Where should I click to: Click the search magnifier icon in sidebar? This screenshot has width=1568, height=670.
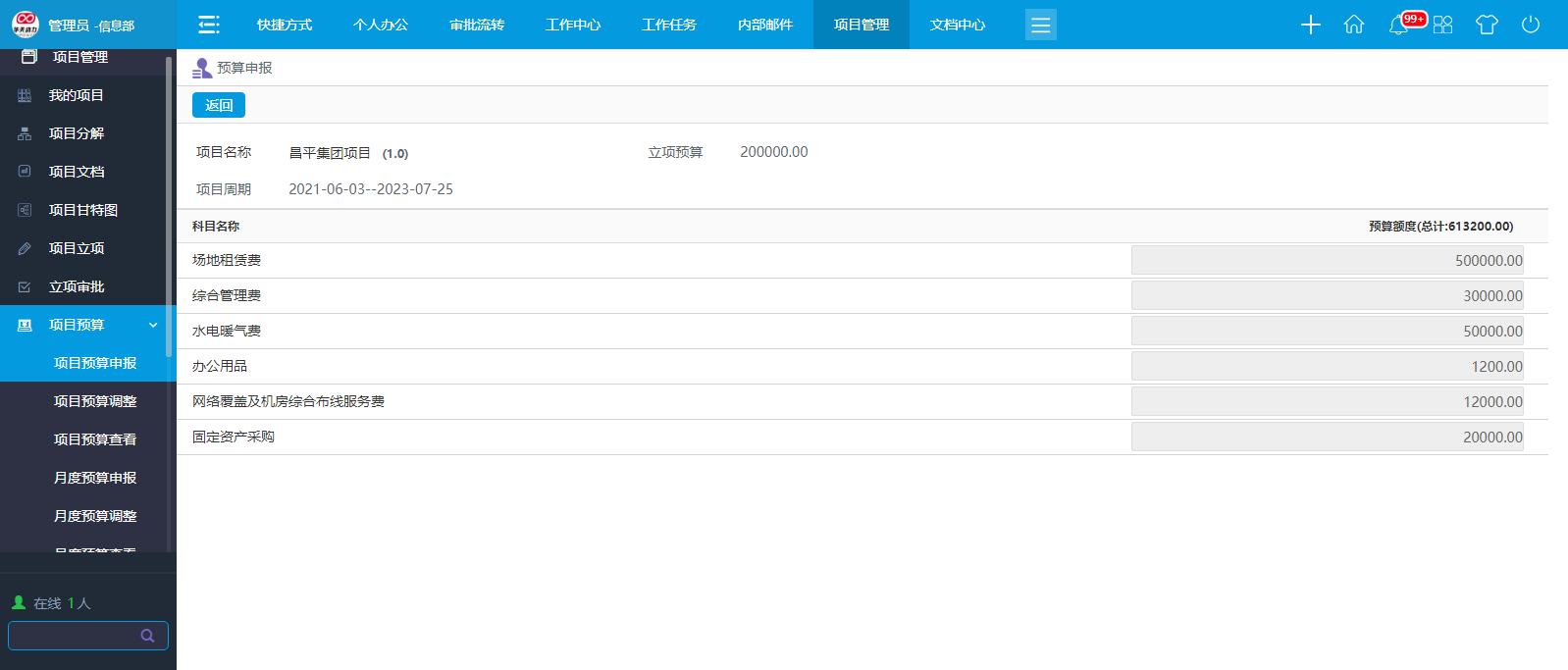coord(147,636)
